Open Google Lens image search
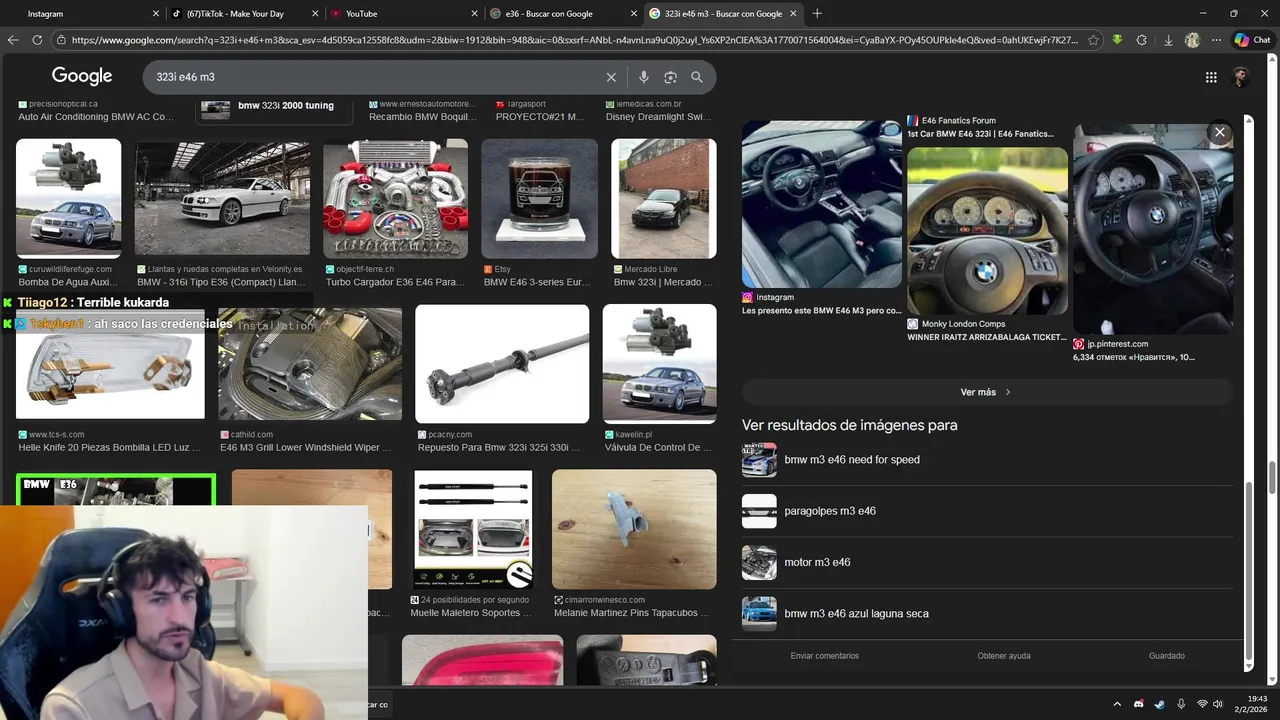This screenshot has width=1280, height=720. (670, 77)
